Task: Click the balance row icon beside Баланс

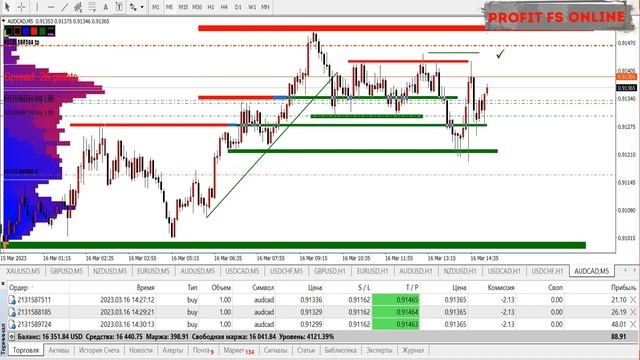Action: coord(12,337)
